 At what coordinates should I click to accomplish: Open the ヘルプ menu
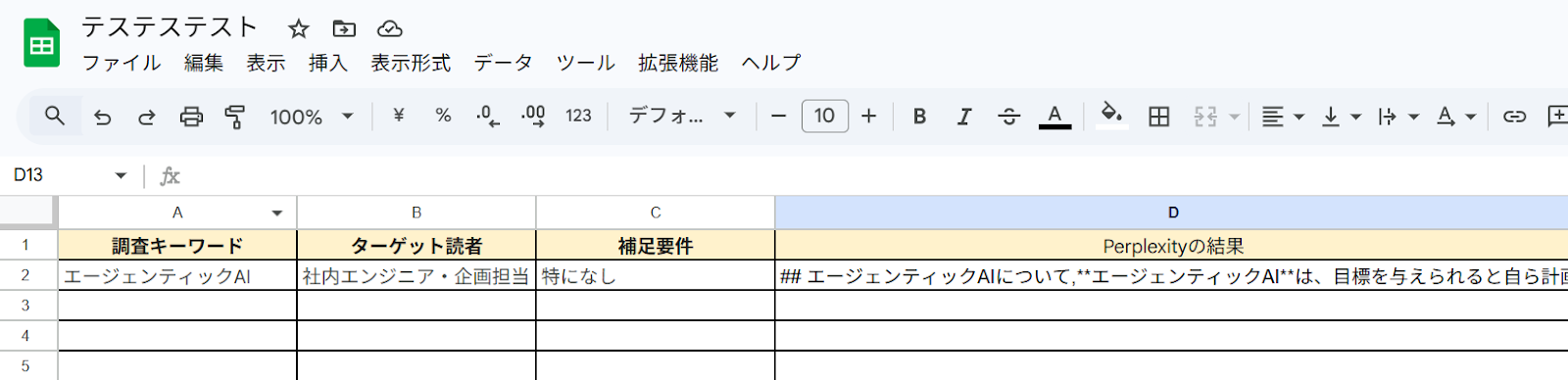click(771, 63)
